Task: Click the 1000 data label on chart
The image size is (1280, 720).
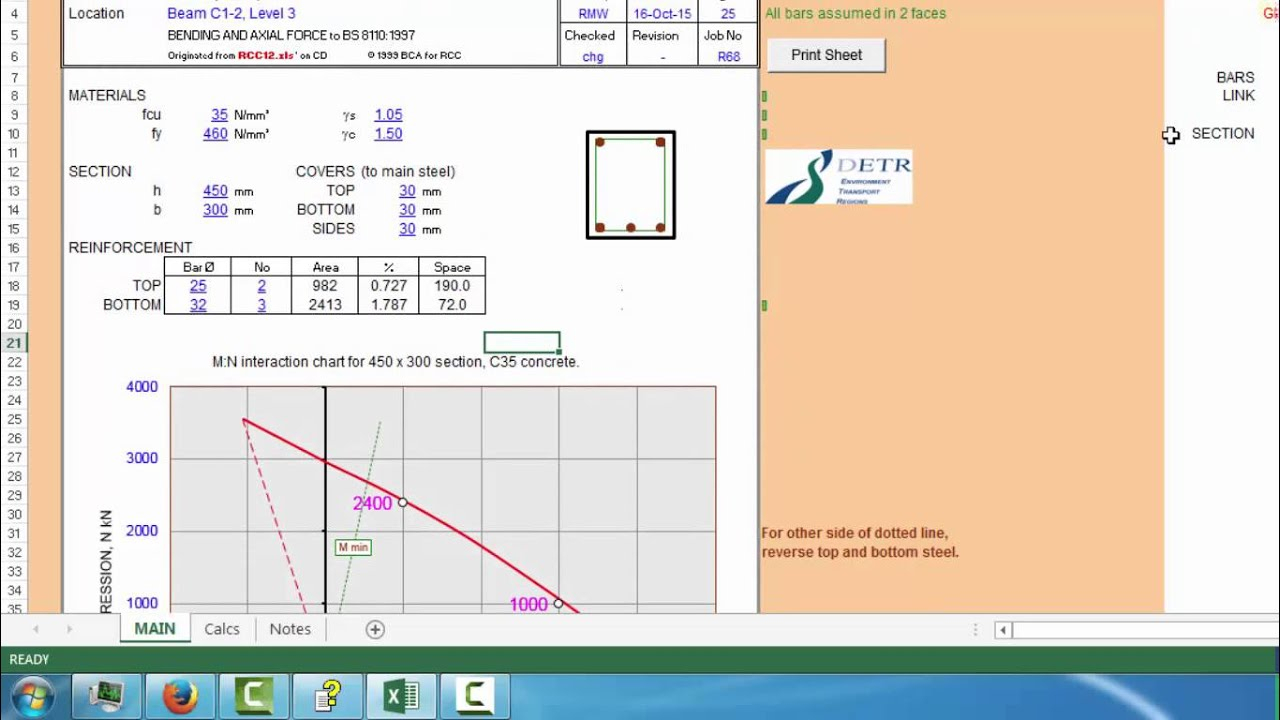Action: point(529,604)
